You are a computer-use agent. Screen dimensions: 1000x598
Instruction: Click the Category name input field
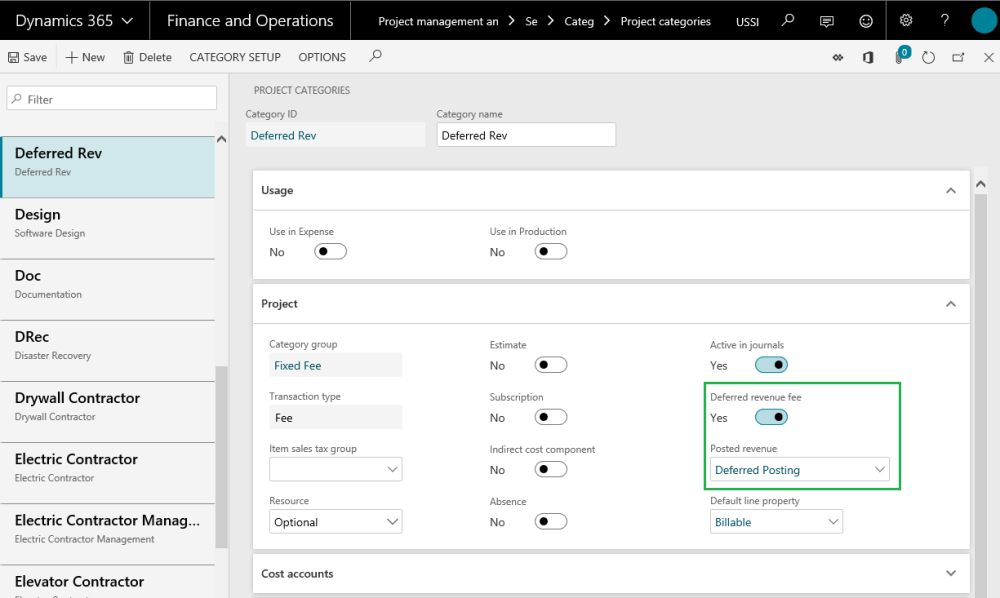526,135
